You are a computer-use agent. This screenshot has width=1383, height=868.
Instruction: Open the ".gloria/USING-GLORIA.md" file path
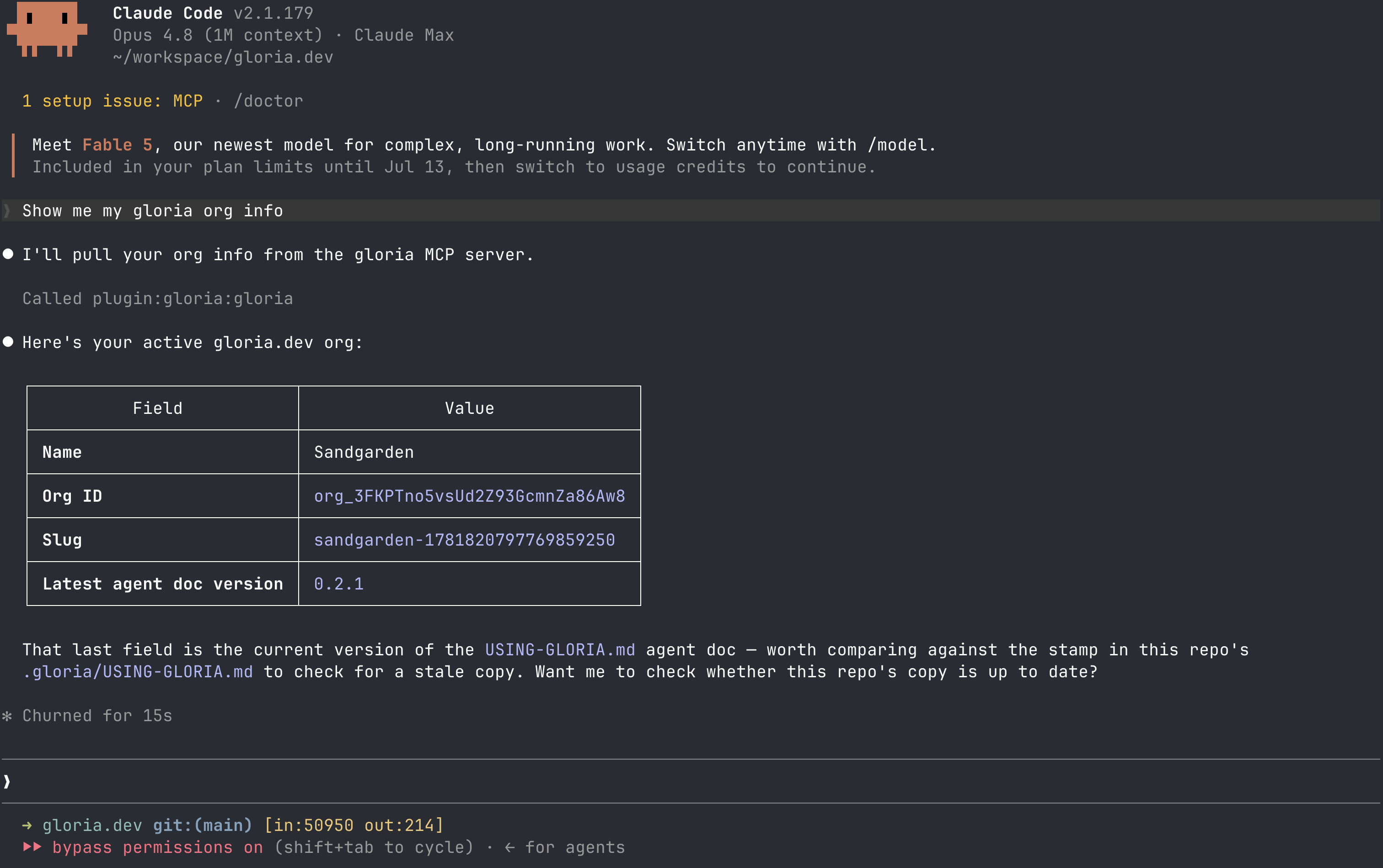(138, 672)
